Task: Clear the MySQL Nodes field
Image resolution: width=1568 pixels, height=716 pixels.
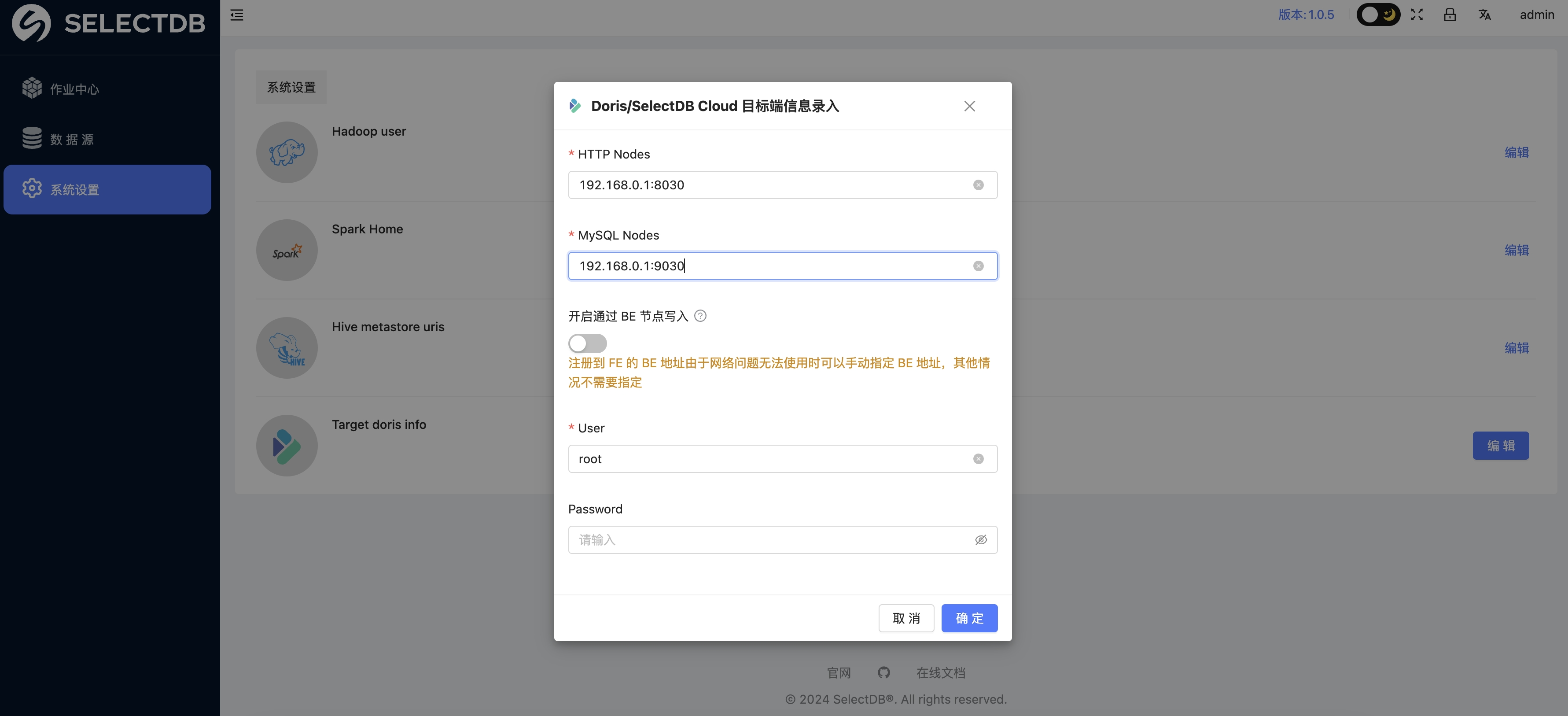Action: click(x=978, y=266)
